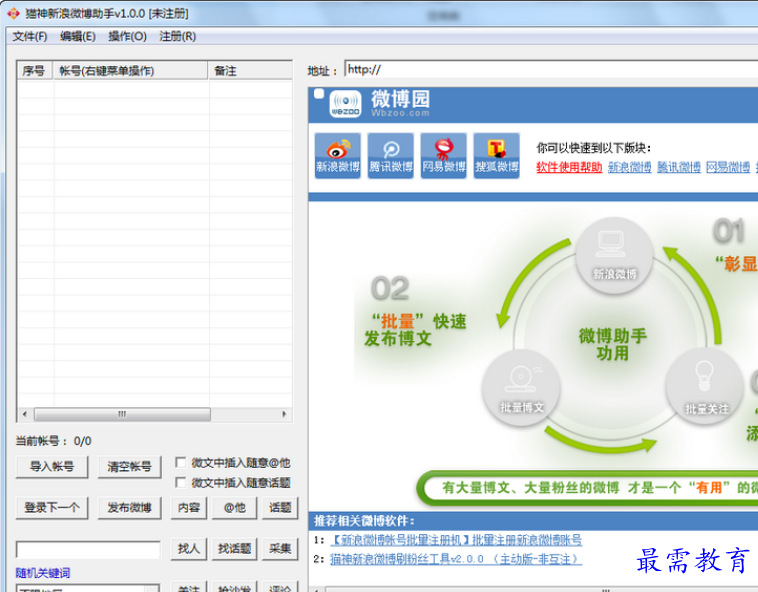Click the Tencent Weibo icon tile

click(391, 156)
